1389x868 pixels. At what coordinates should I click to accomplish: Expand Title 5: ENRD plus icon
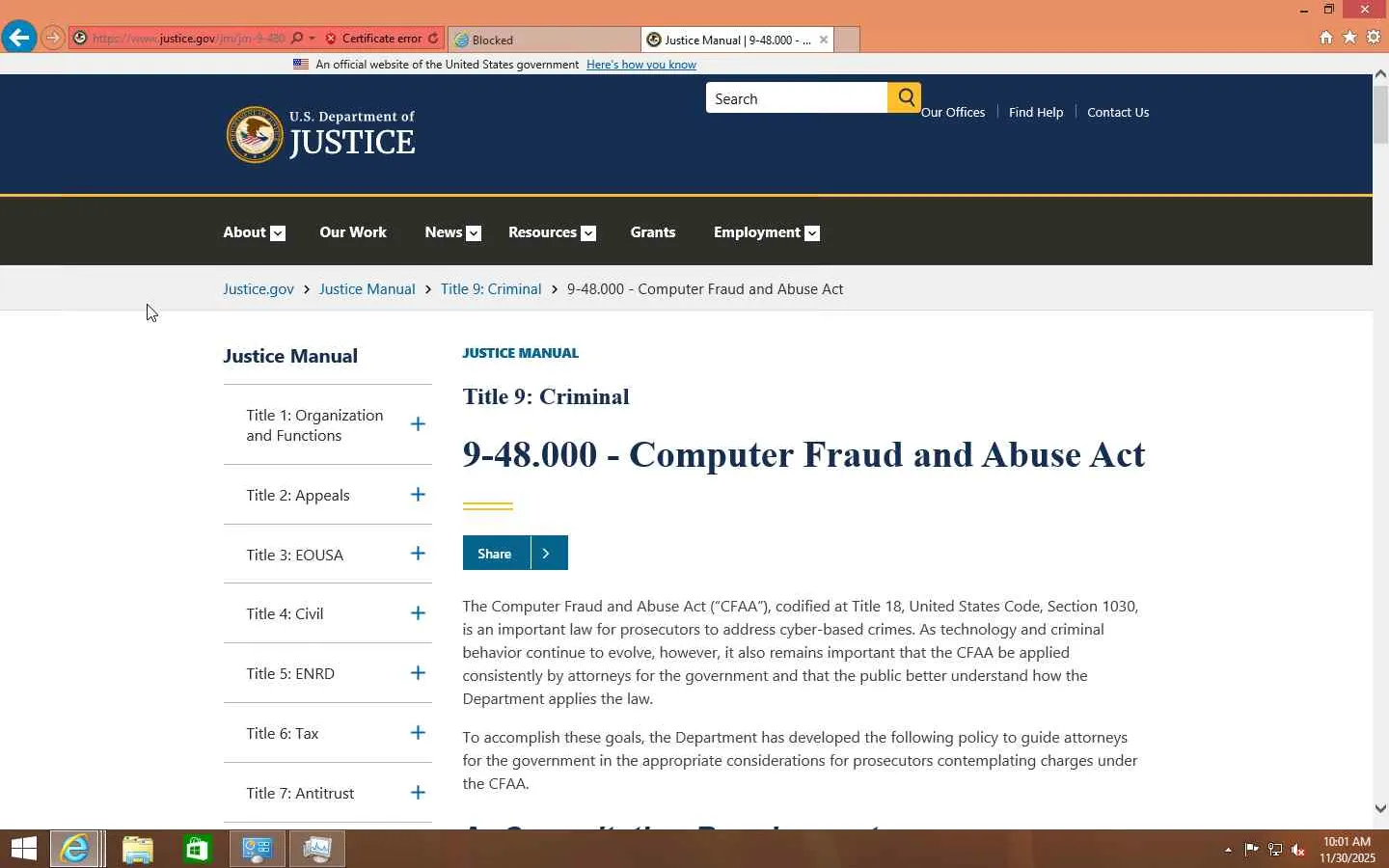click(418, 673)
